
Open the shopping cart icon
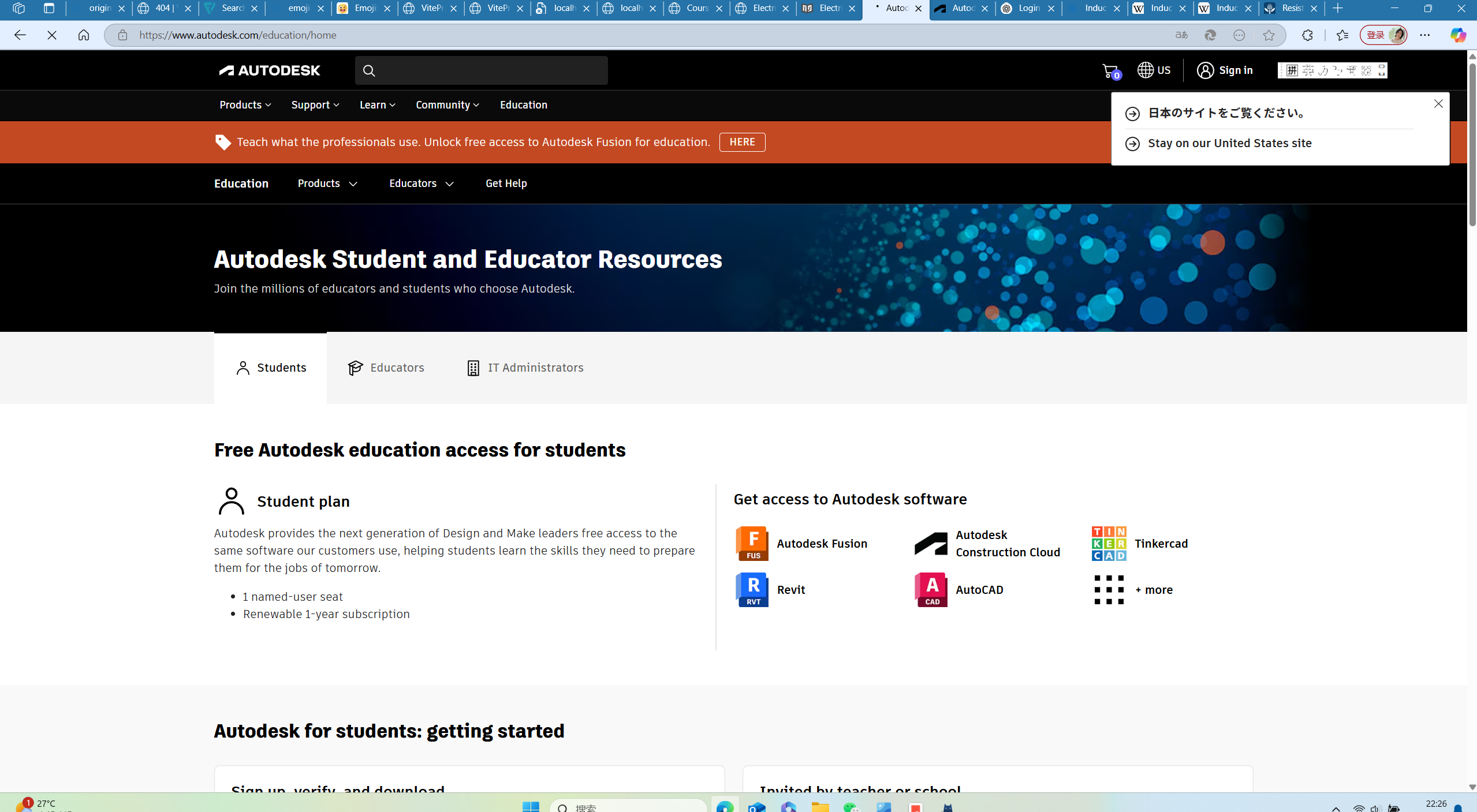pos(1110,71)
